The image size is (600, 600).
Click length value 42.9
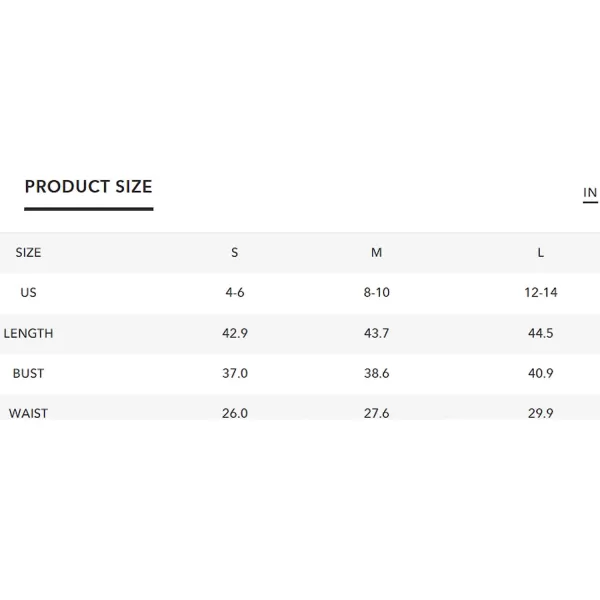pyautogui.click(x=235, y=333)
